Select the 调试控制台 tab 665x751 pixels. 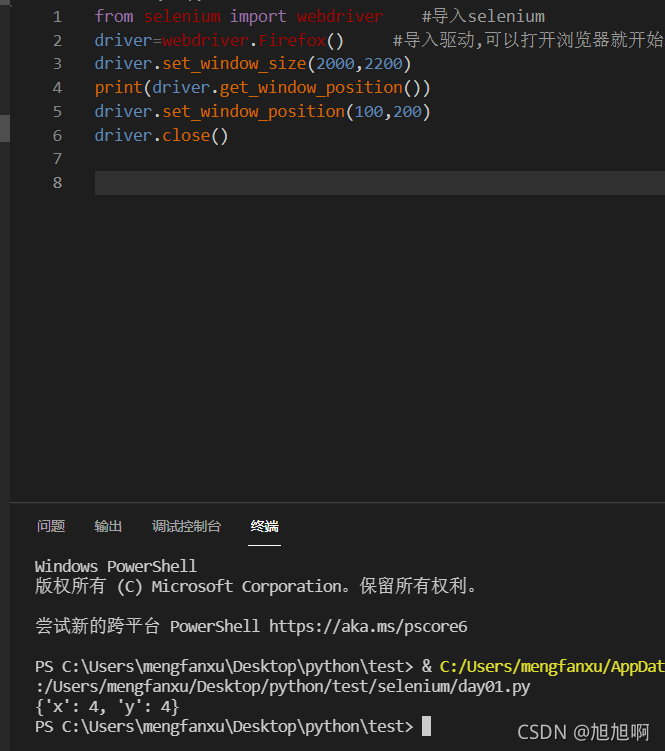186,526
